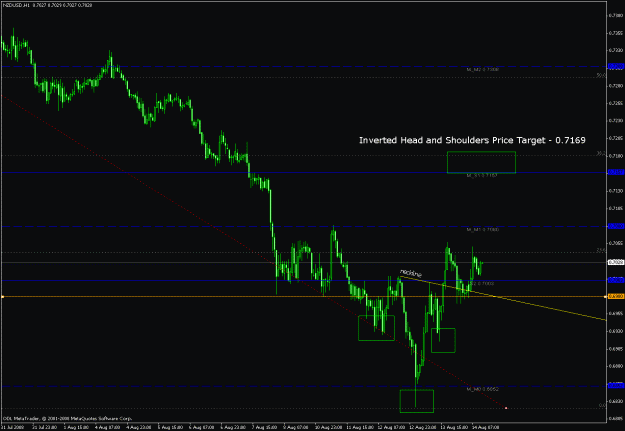The width and height of the screenshot is (625, 431).
Task: Click the M_M0 pivot level label
Action: (x=483, y=389)
